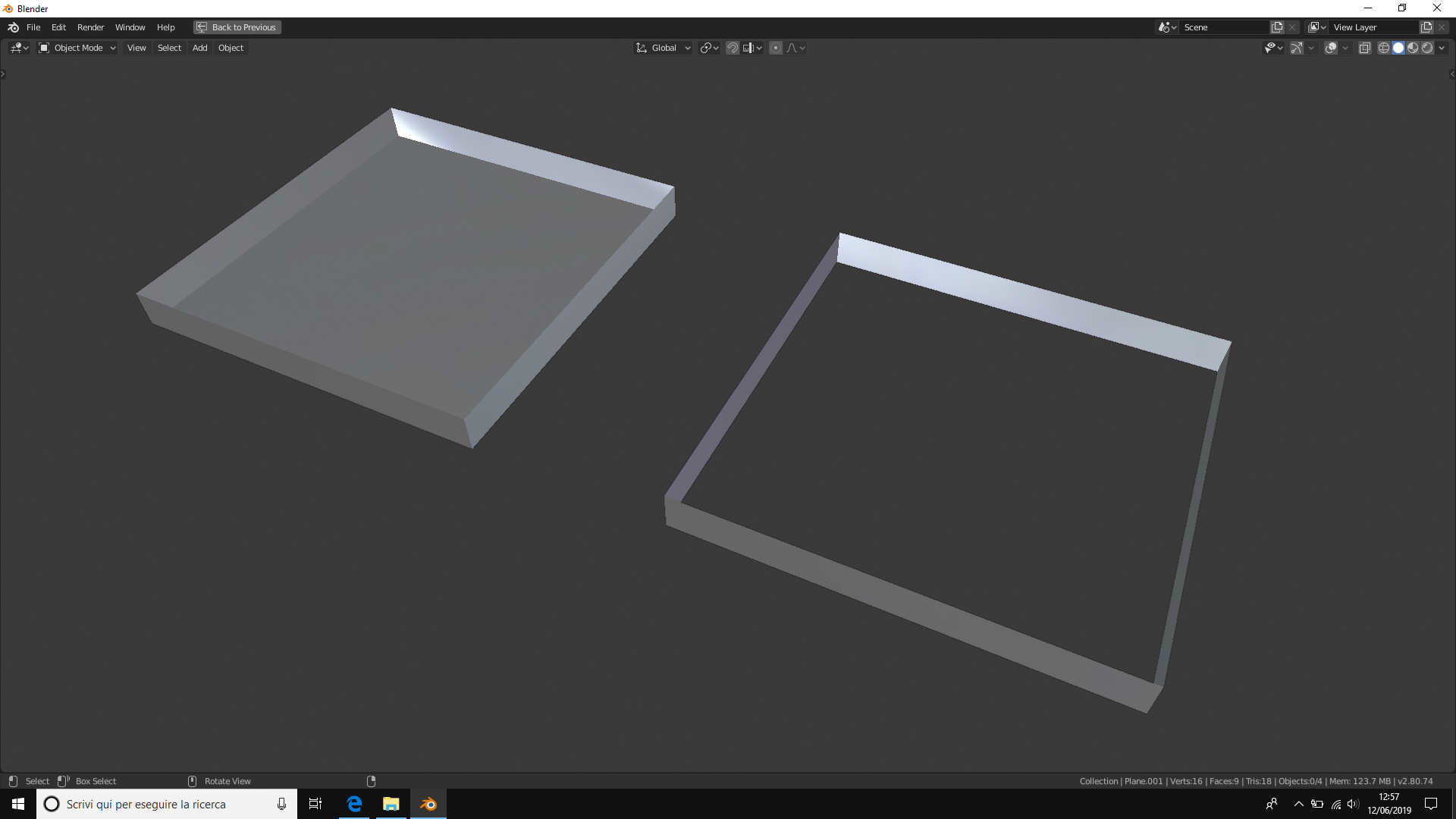
Task: Toggle viewport overlays display
Action: 1331,48
